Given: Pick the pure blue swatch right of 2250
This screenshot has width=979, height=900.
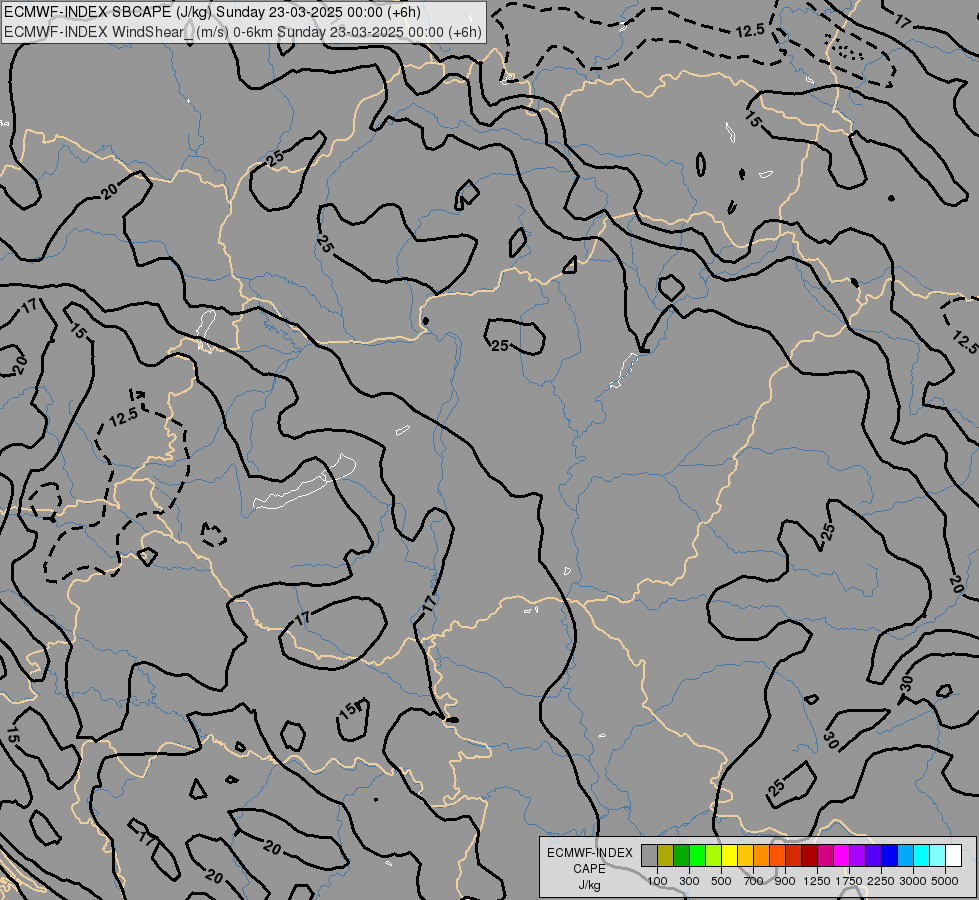Looking at the screenshot, I should point(889,856).
